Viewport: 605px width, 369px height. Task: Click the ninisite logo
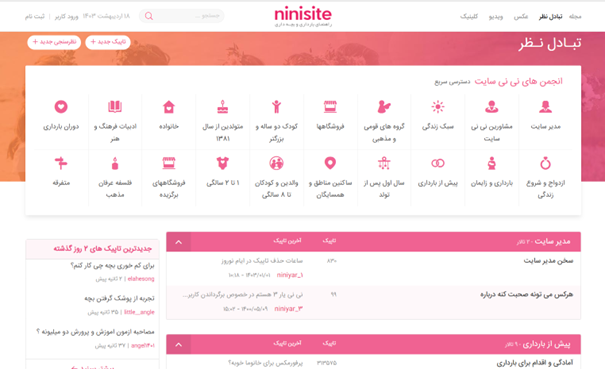(x=303, y=16)
